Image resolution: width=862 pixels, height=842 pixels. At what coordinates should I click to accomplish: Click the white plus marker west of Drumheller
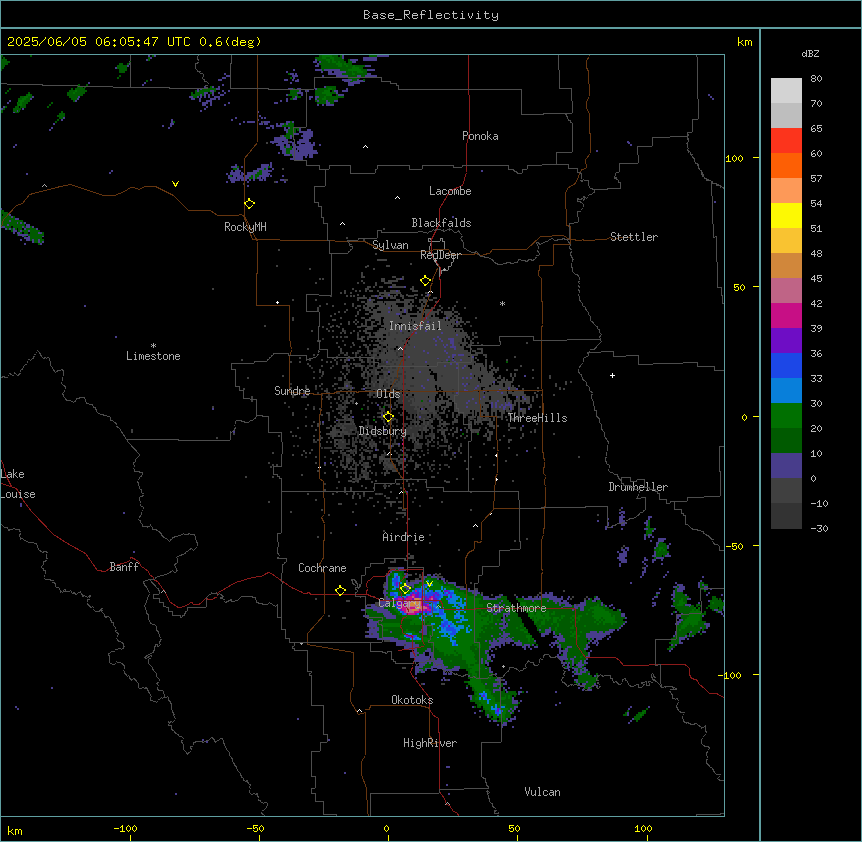click(x=612, y=375)
